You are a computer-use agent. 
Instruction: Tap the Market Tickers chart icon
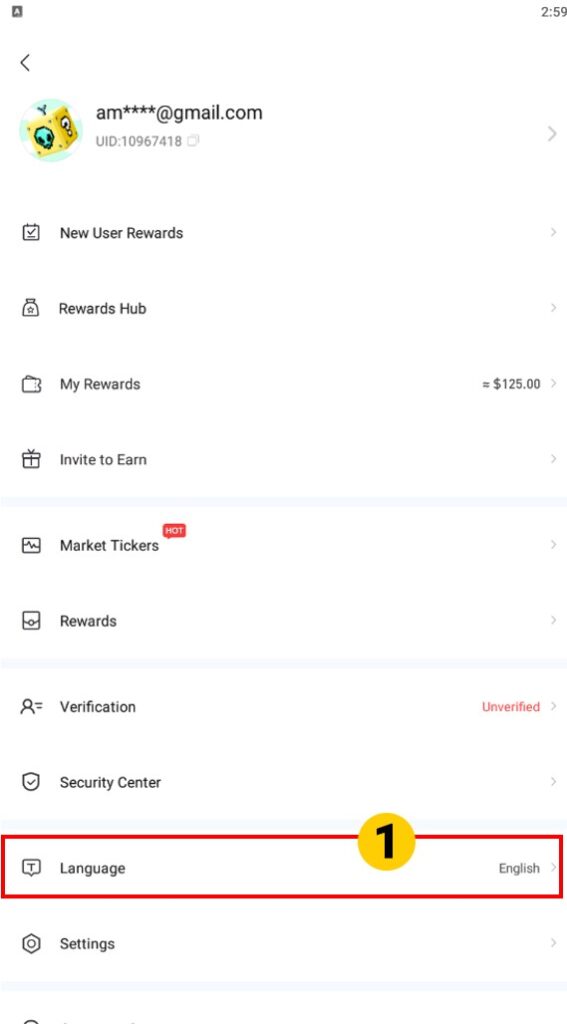[31, 545]
